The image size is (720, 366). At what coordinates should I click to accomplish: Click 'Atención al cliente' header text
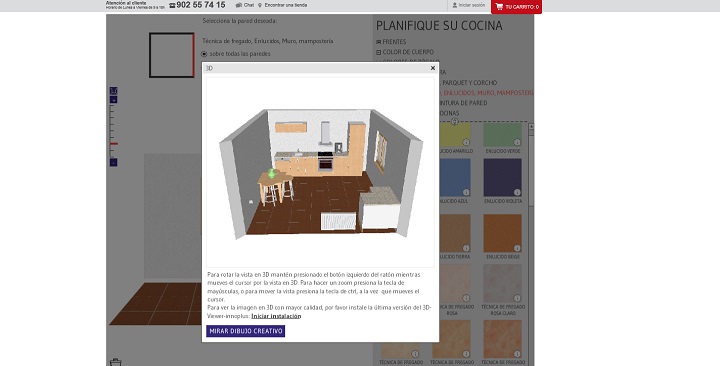click(126, 3)
